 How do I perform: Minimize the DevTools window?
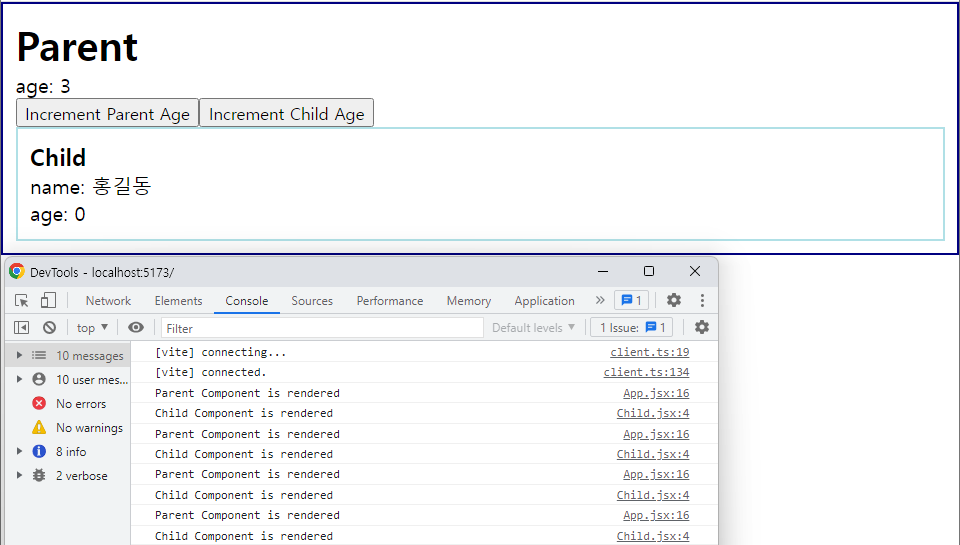(x=603, y=271)
